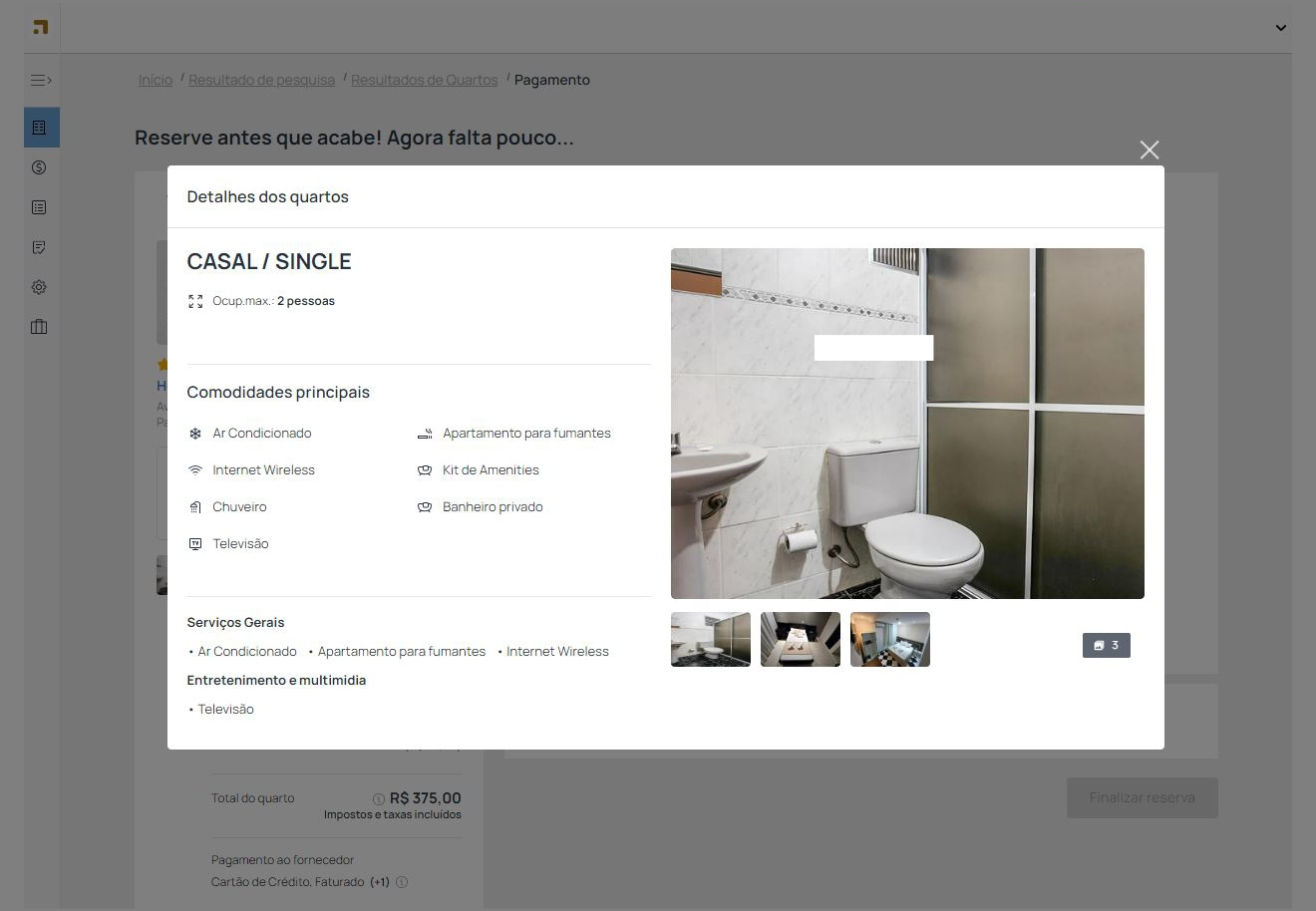Screen dimensions: 1316x911
Task: Select the bed photo thumbnail
Action: coord(801,639)
